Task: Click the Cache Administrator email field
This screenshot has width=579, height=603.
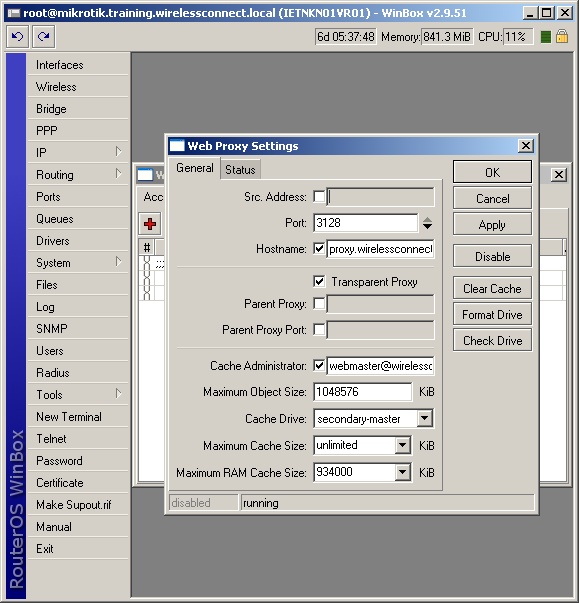Action: pyautogui.click(x=381, y=365)
